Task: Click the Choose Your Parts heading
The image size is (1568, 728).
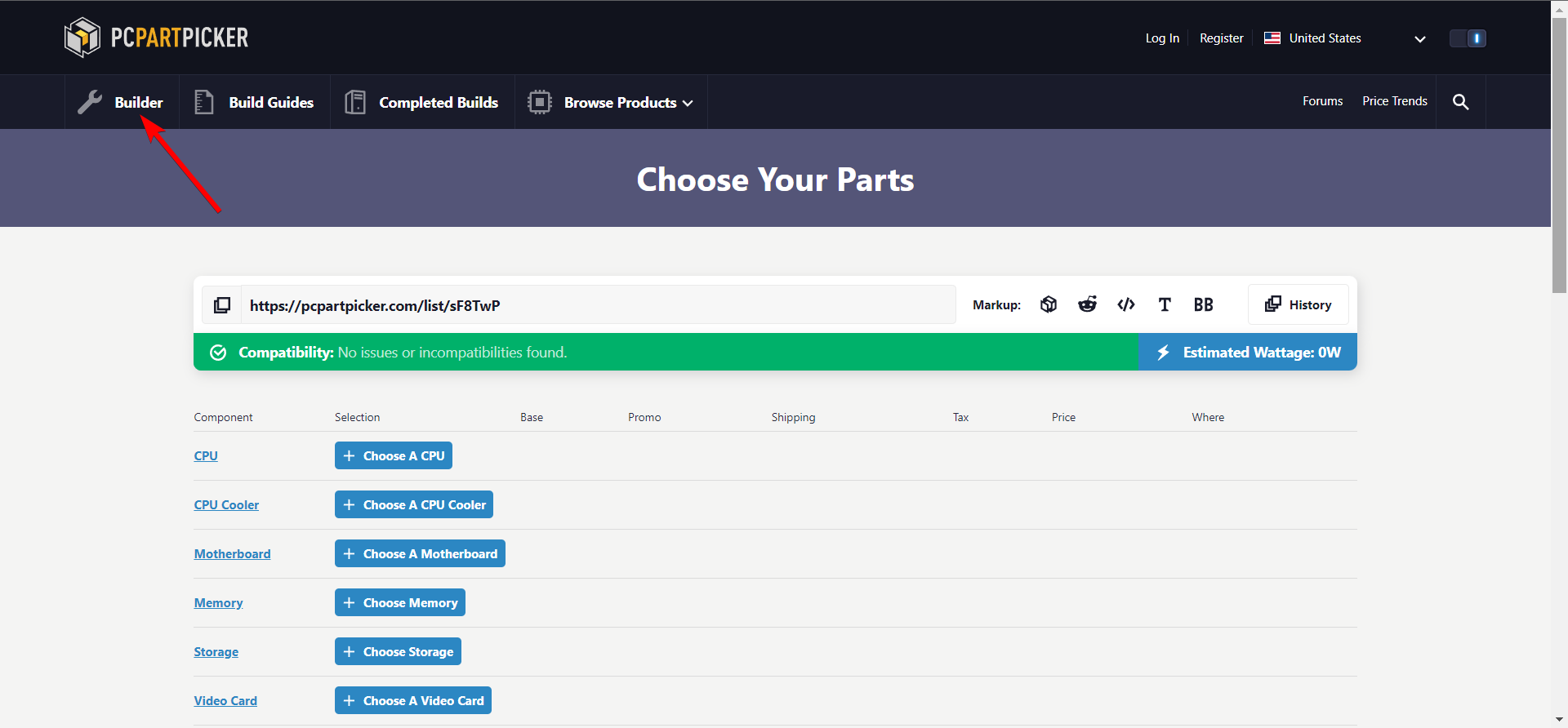Action: pos(775,180)
